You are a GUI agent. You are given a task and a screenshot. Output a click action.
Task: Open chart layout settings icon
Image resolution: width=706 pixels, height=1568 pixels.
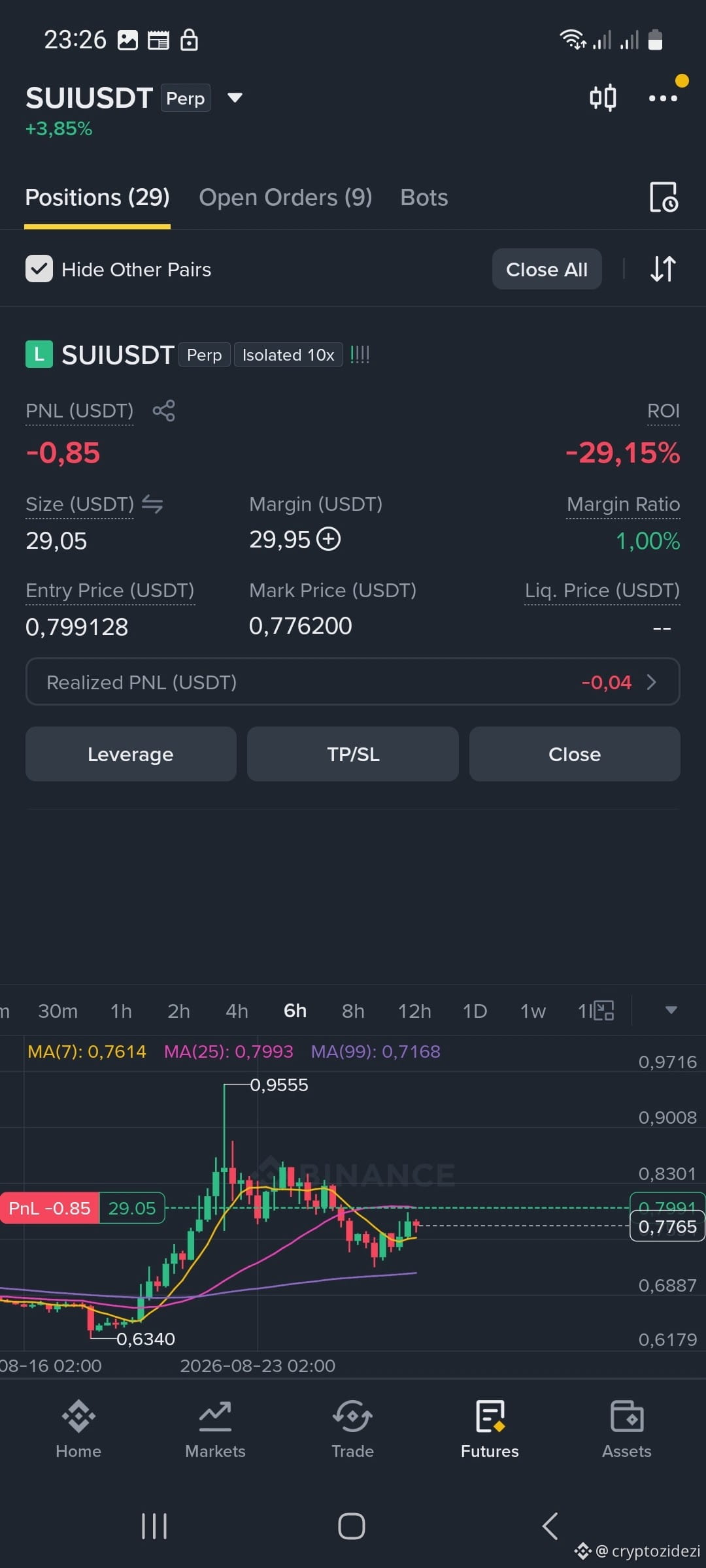pos(603,1011)
